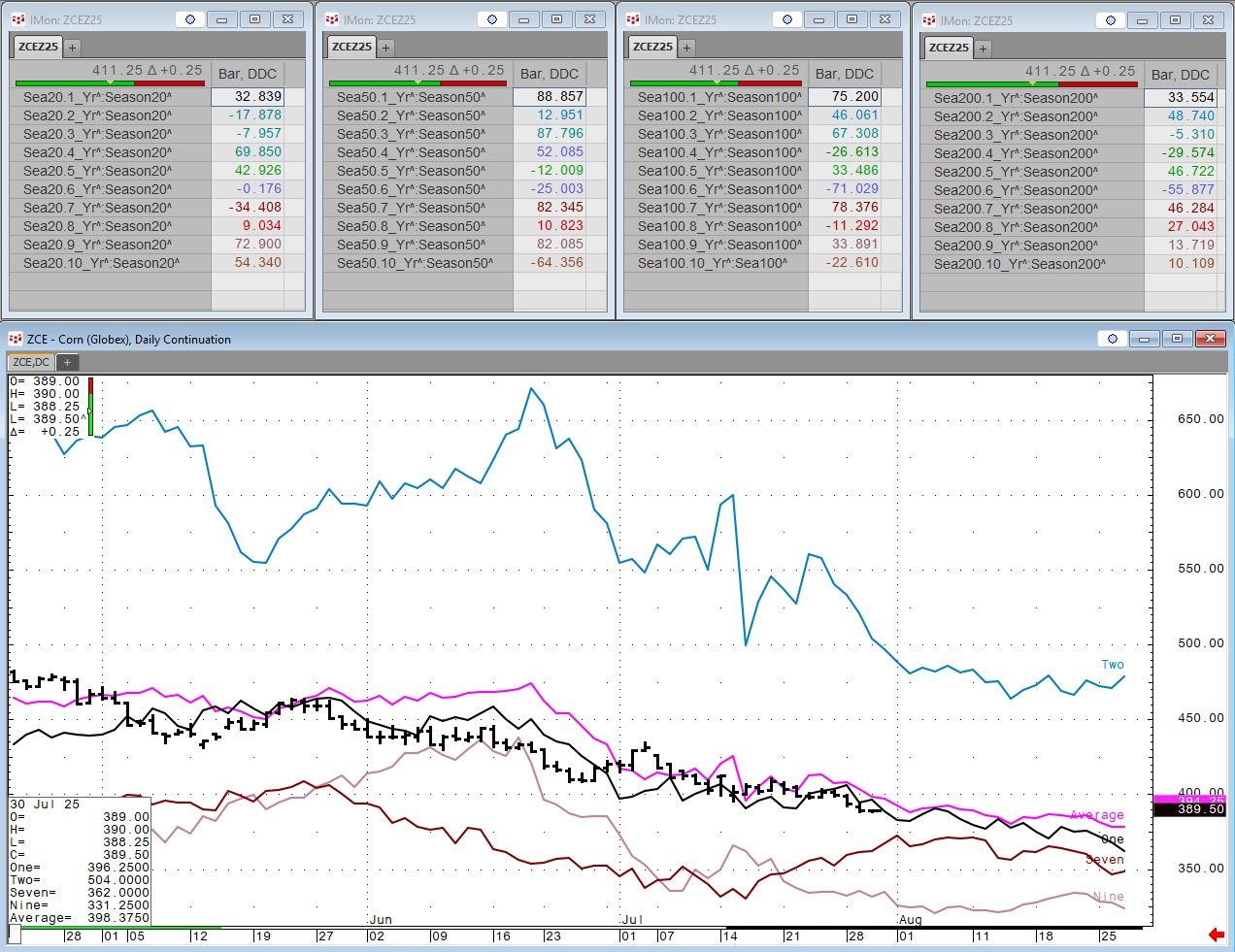
Task: Click the vertical green-red bar on the chart
Action: (90, 406)
